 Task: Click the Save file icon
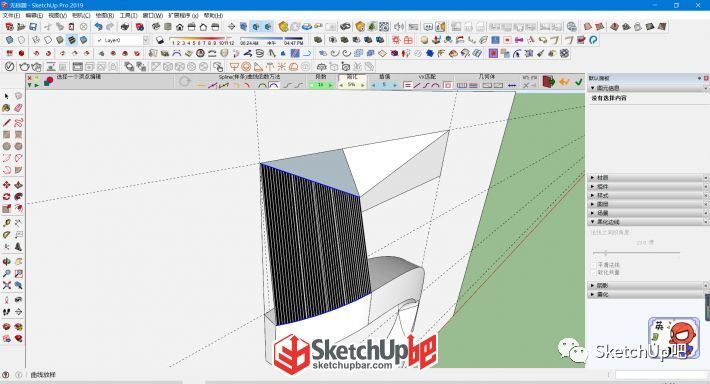click(x=33, y=27)
